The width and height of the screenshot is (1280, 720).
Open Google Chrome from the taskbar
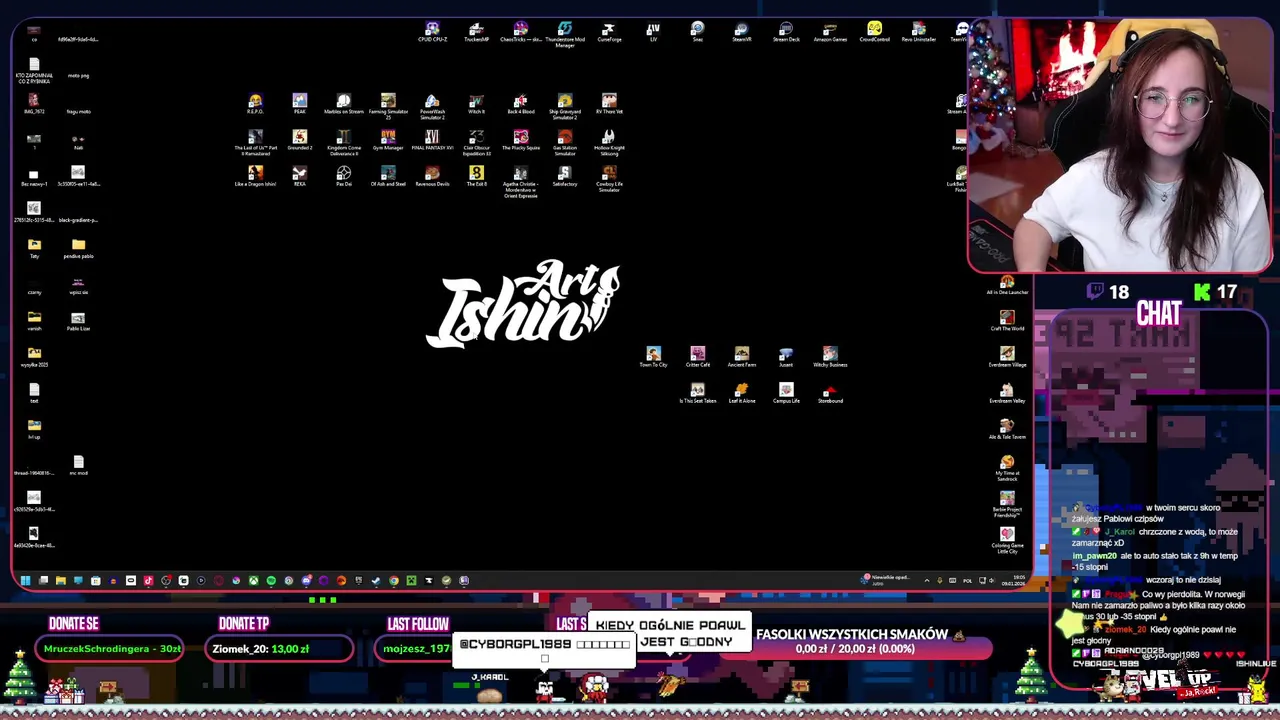tap(393, 580)
